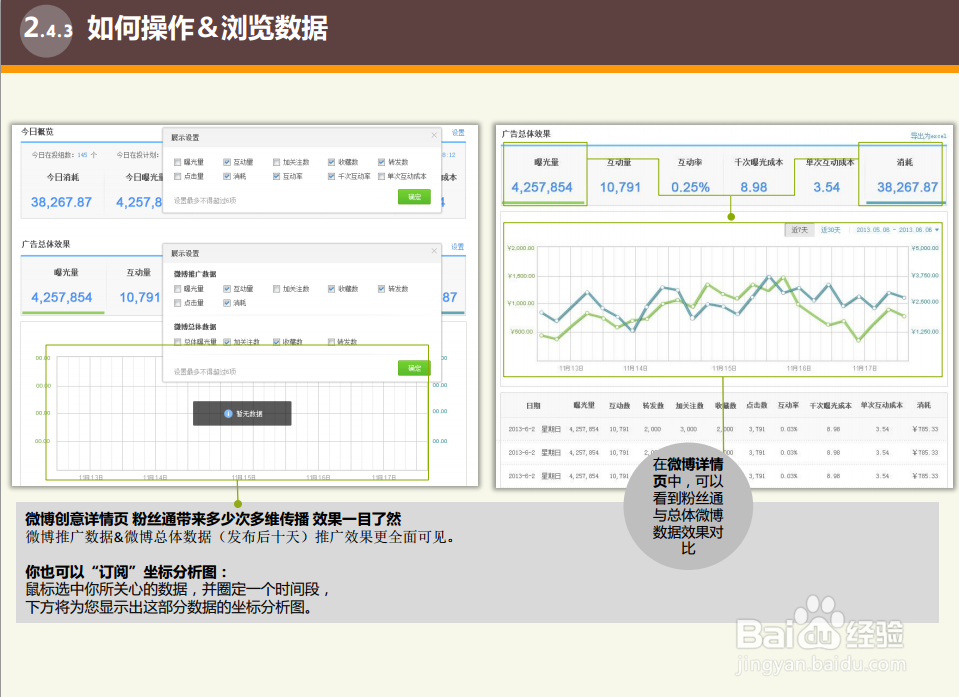The height and width of the screenshot is (697, 959).
Task: Select the 消耗 38,267.87 card in right panel
Action: [903, 174]
